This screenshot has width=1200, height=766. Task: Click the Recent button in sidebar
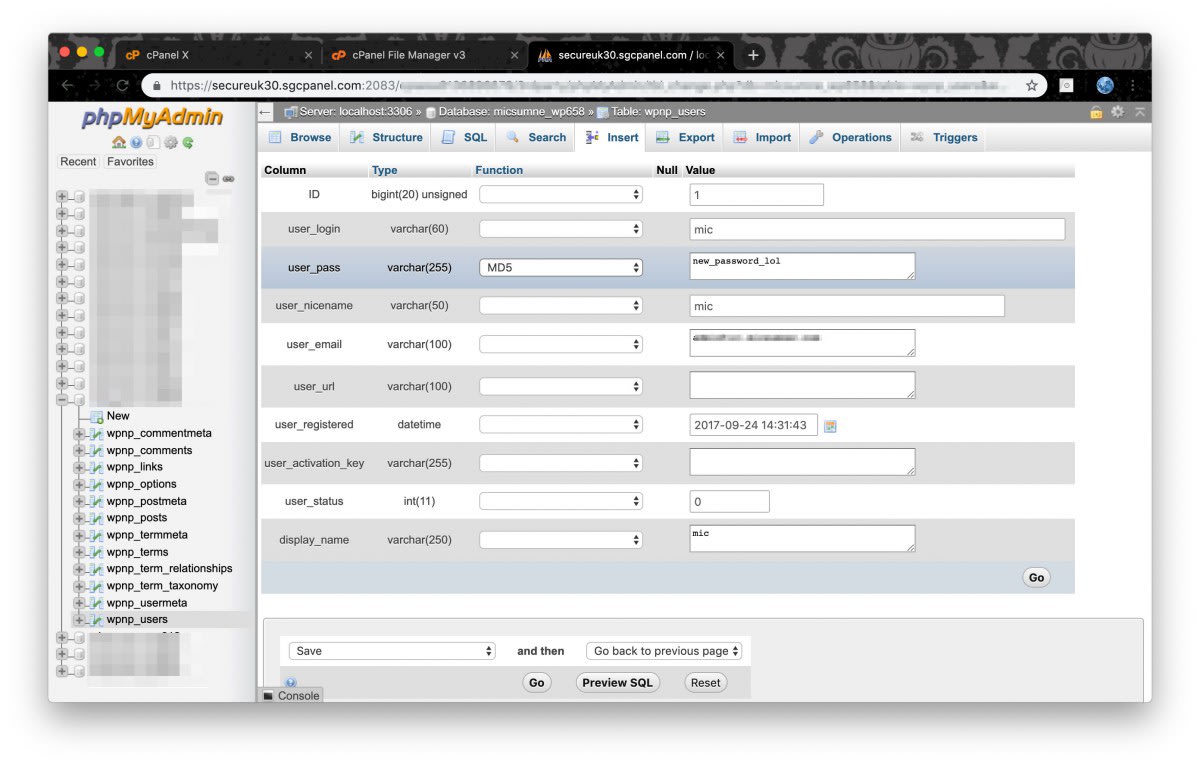[x=78, y=162]
